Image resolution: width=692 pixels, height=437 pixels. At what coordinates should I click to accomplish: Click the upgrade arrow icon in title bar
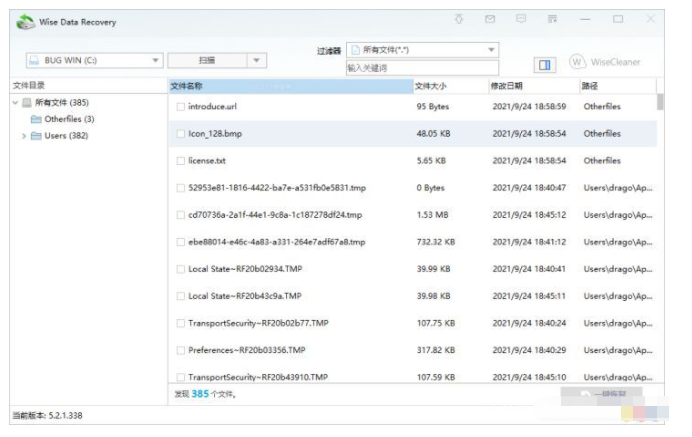pos(459,19)
